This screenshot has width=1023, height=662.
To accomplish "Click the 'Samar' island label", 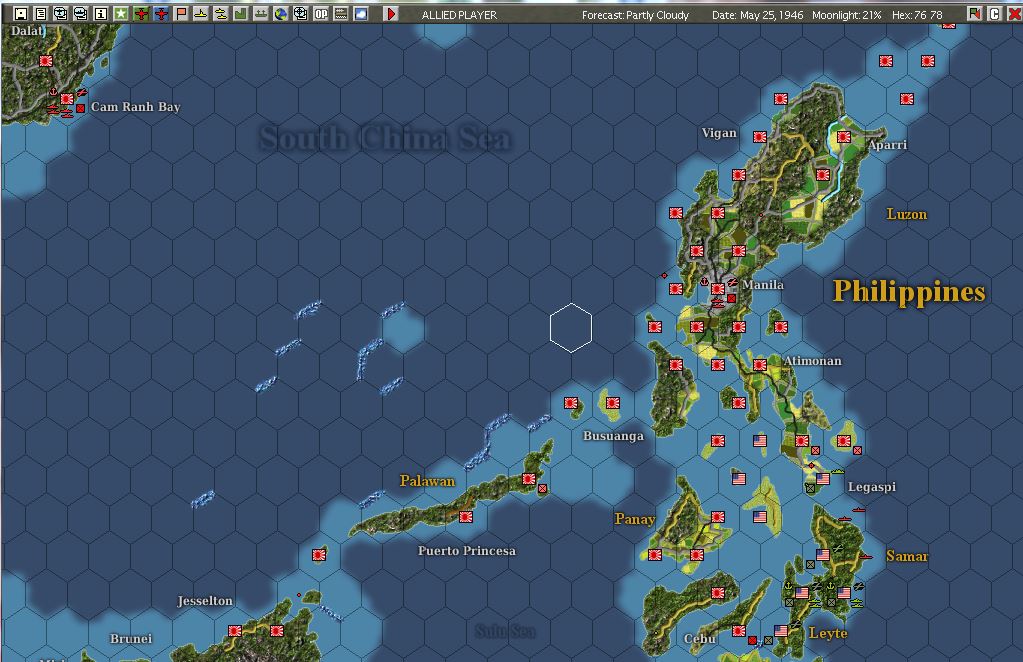I will [x=907, y=556].
